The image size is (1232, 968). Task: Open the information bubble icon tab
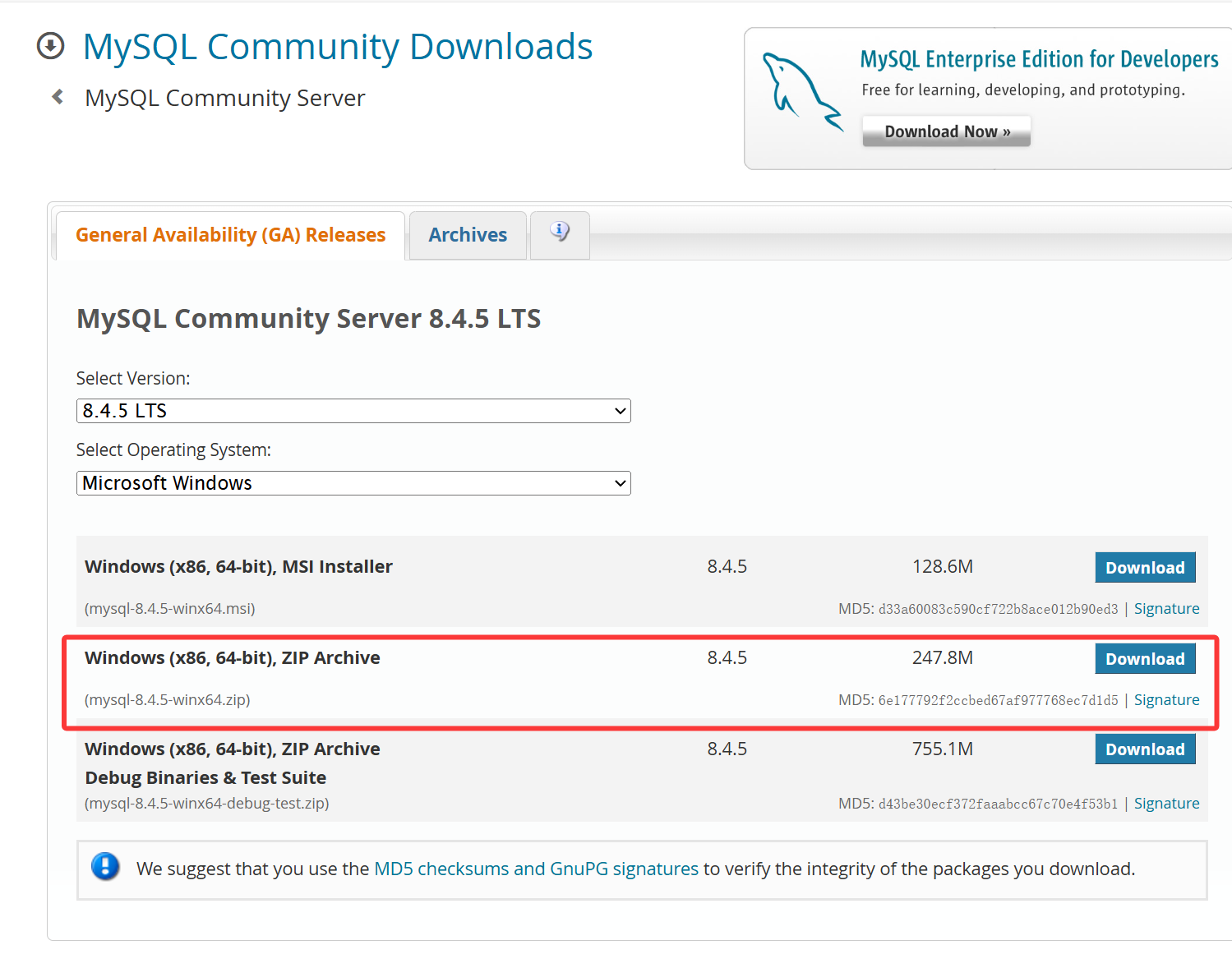click(560, 234)
